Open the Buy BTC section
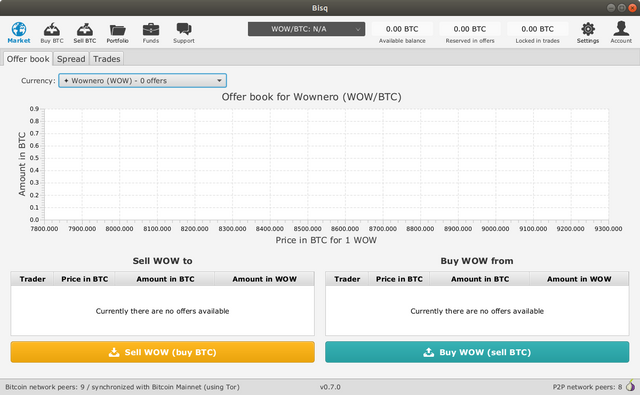Screen dimensions: 640x395 click(x=52, y=33)
